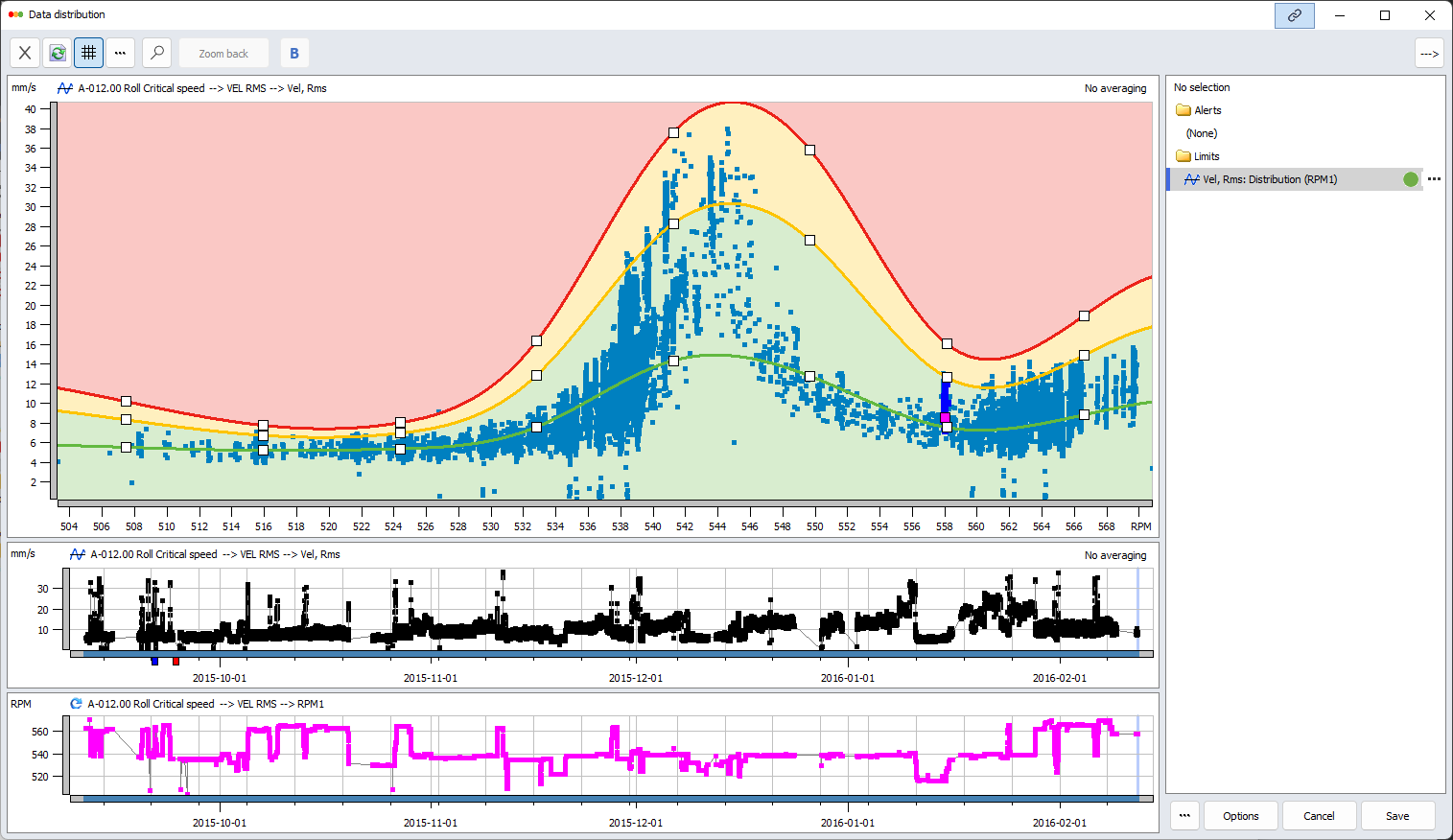Click the green status circle on the RPM1 limit
Viewport: 1453px width, 840px height.
[x=1410, y=178]
